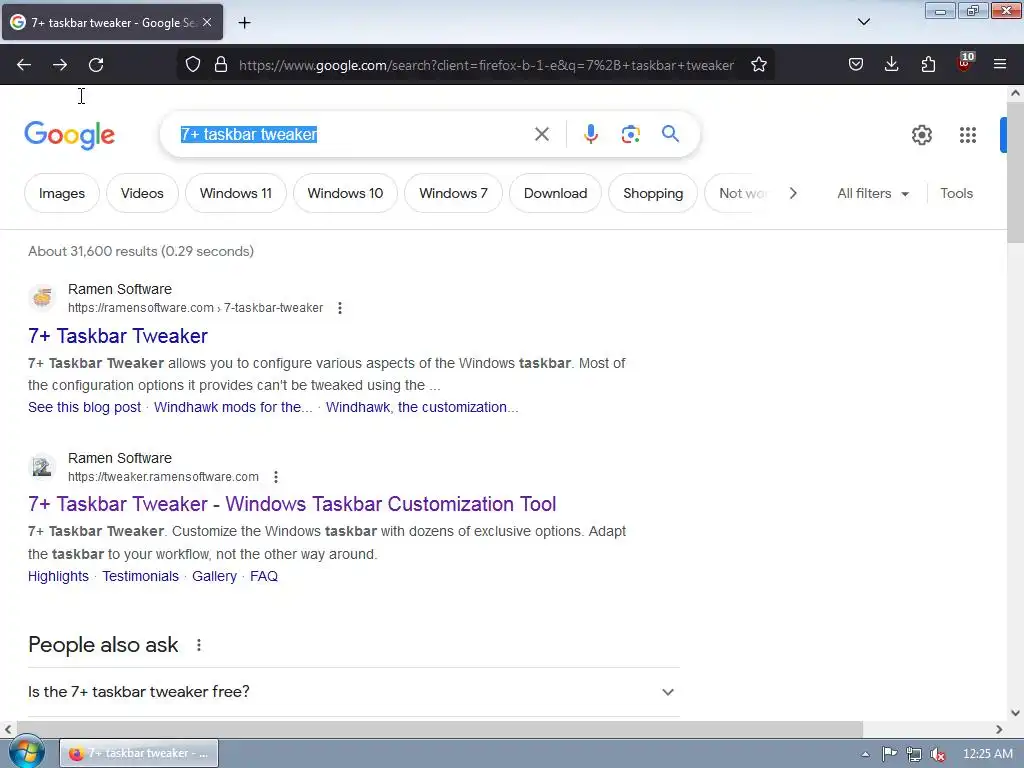Save page to Pocket

coord(856,65)
